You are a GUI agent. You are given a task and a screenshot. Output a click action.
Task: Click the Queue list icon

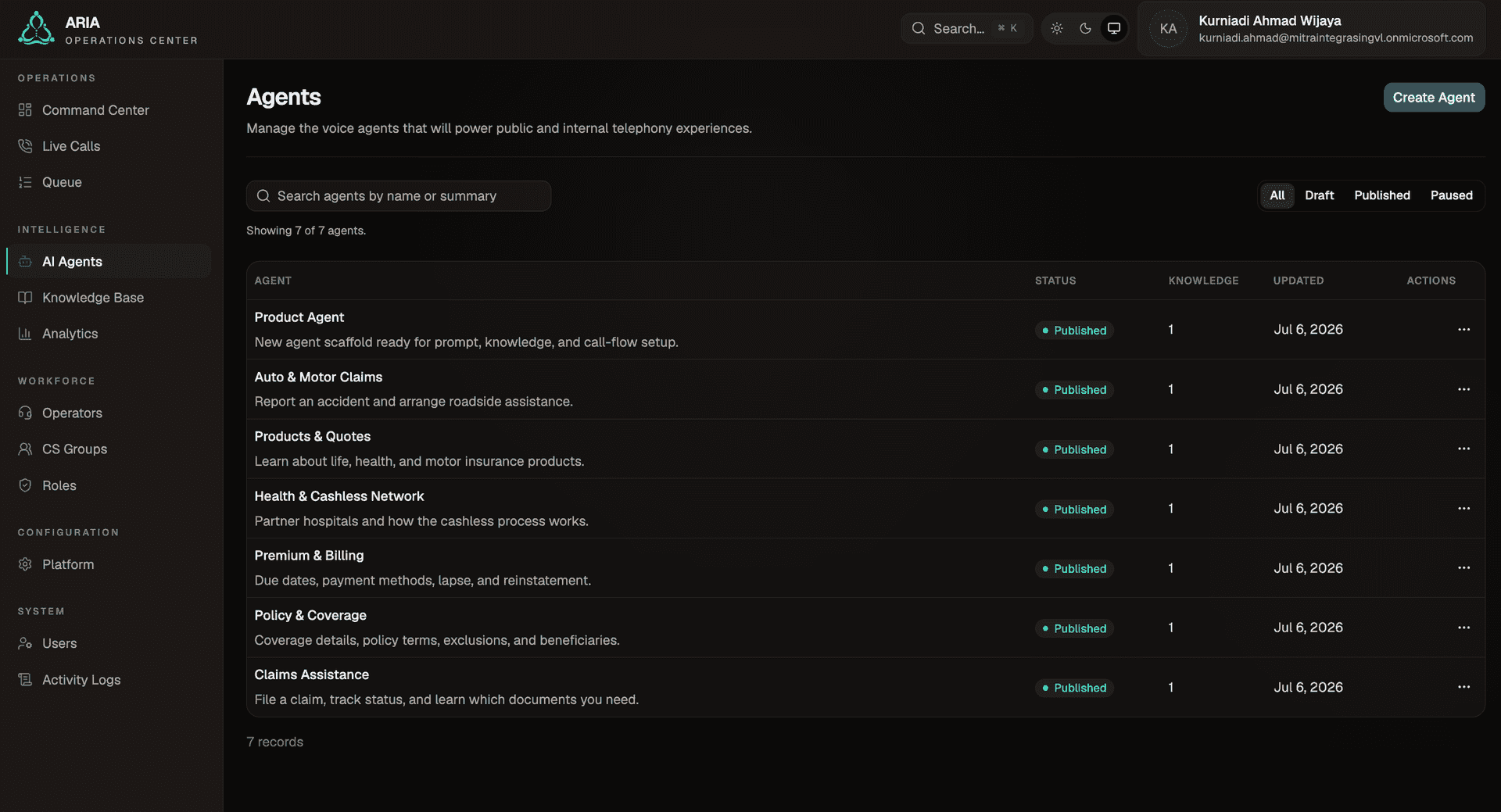pos(25,182)
